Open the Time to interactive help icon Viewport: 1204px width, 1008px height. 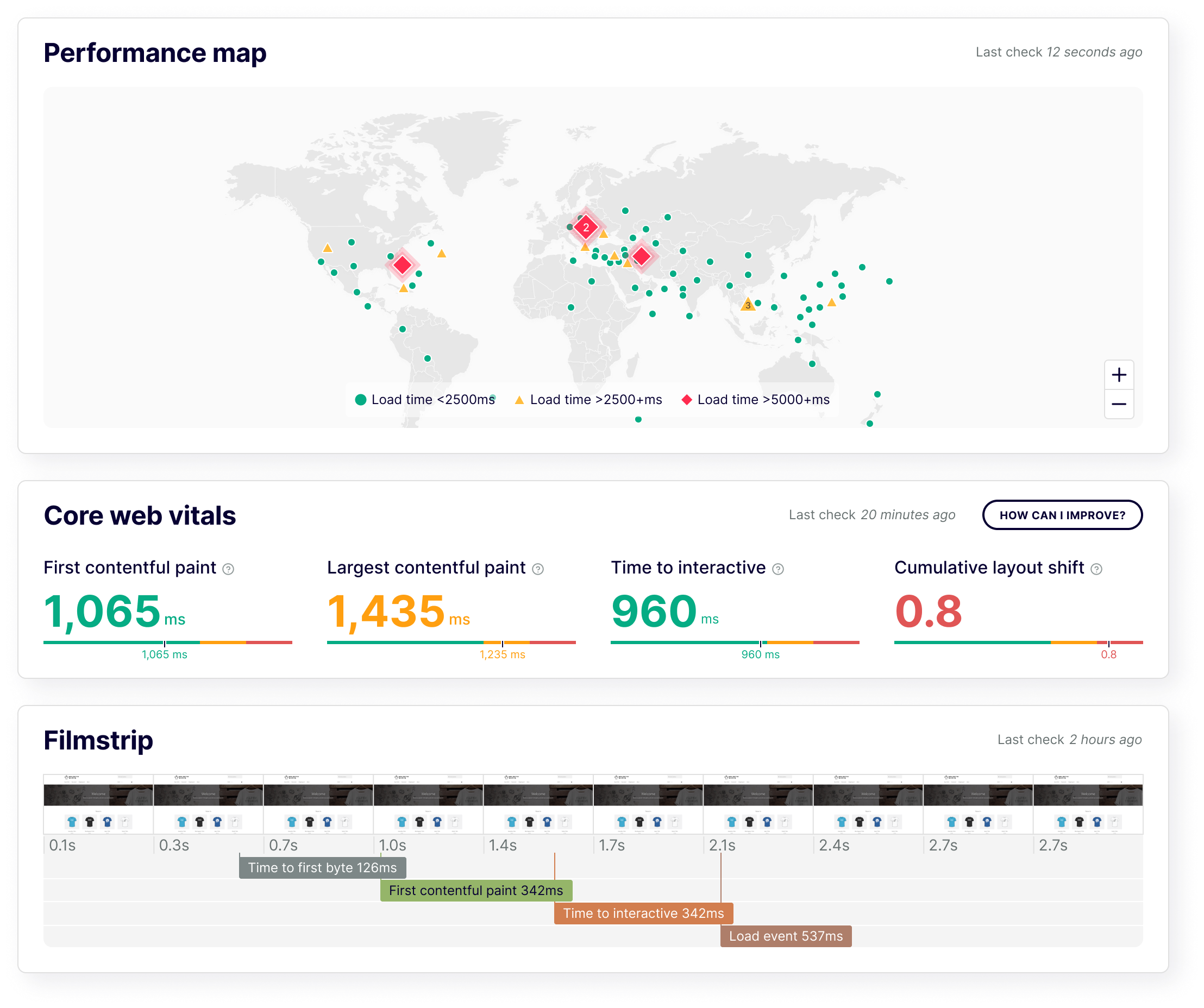(x=777, y=570)
